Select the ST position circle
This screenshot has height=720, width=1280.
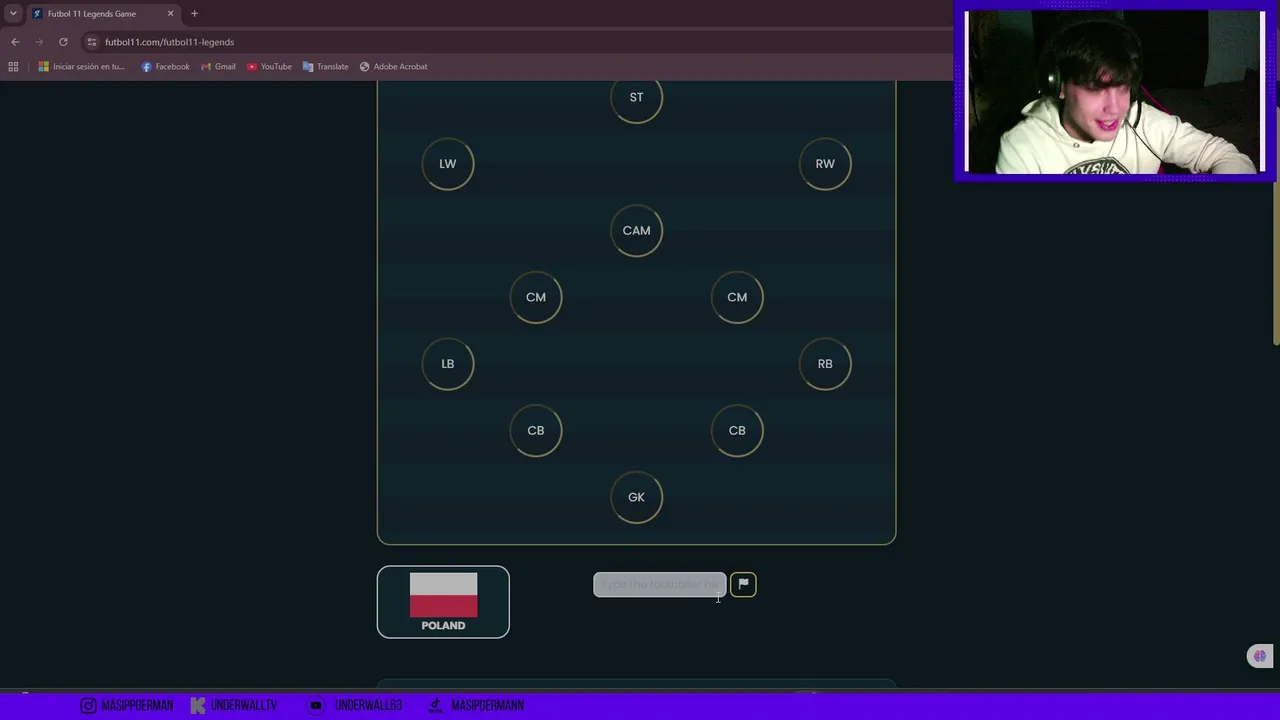(x=636, y=97)
